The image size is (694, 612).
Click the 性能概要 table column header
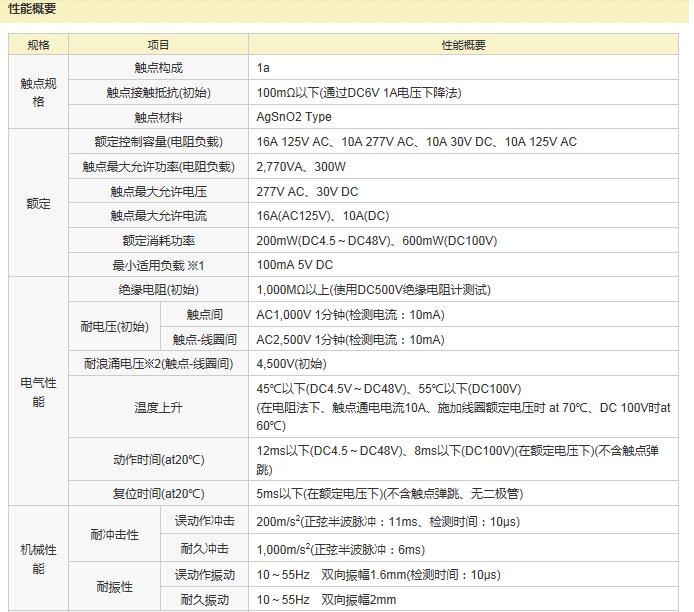[463, 45]
